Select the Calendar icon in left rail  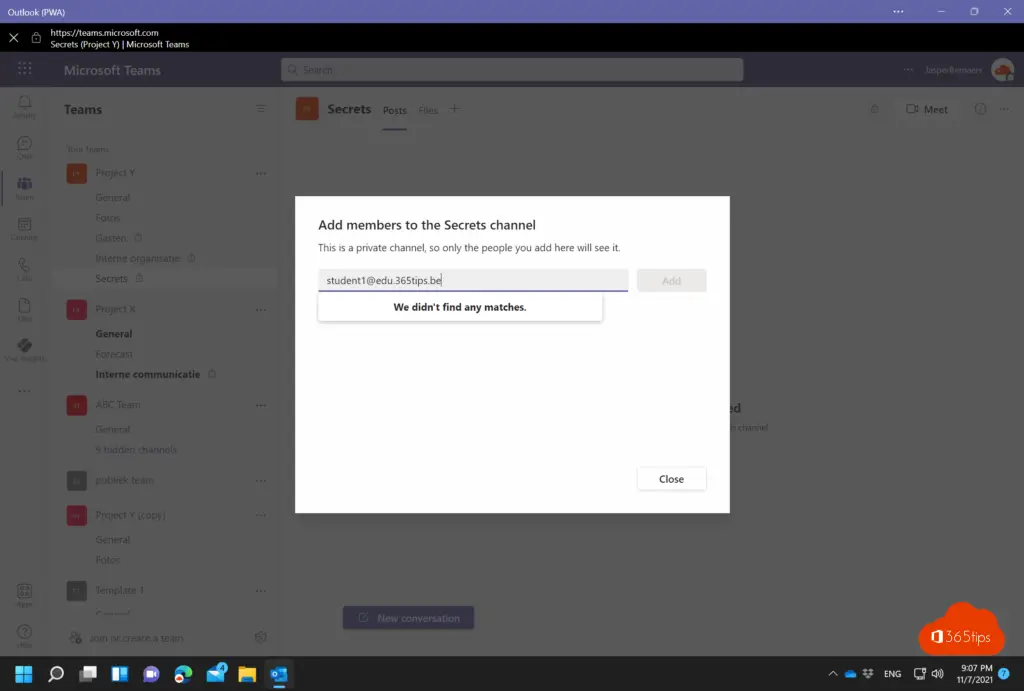[x=24, y=229]
